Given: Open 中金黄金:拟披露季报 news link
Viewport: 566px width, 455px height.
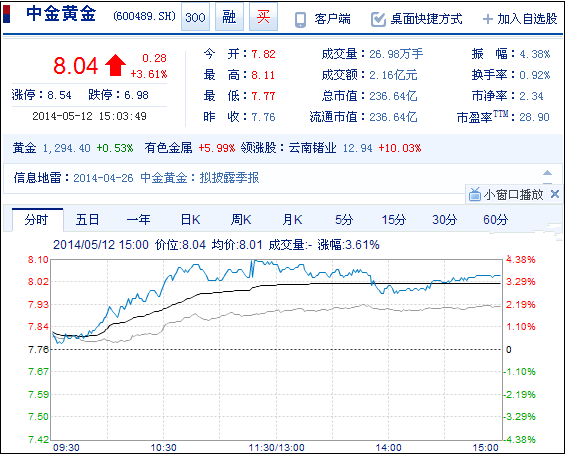Looking at the screenshot, I should coord(200,178).
